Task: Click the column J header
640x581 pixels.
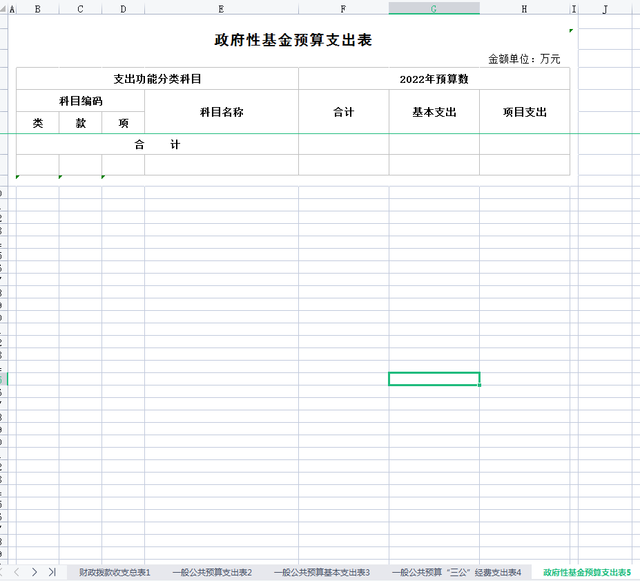Action: (606, 8)
